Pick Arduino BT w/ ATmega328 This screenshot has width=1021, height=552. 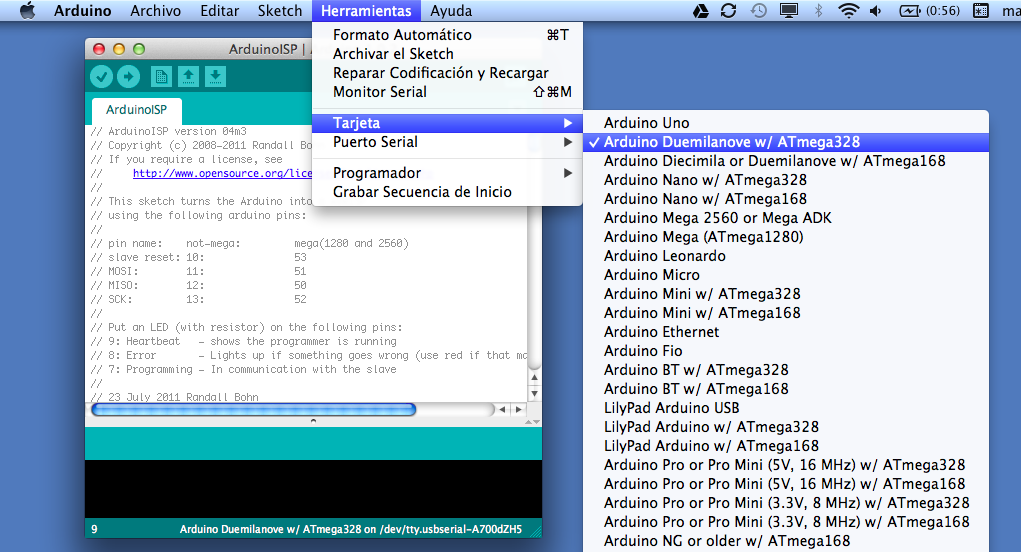coord(786,370)
